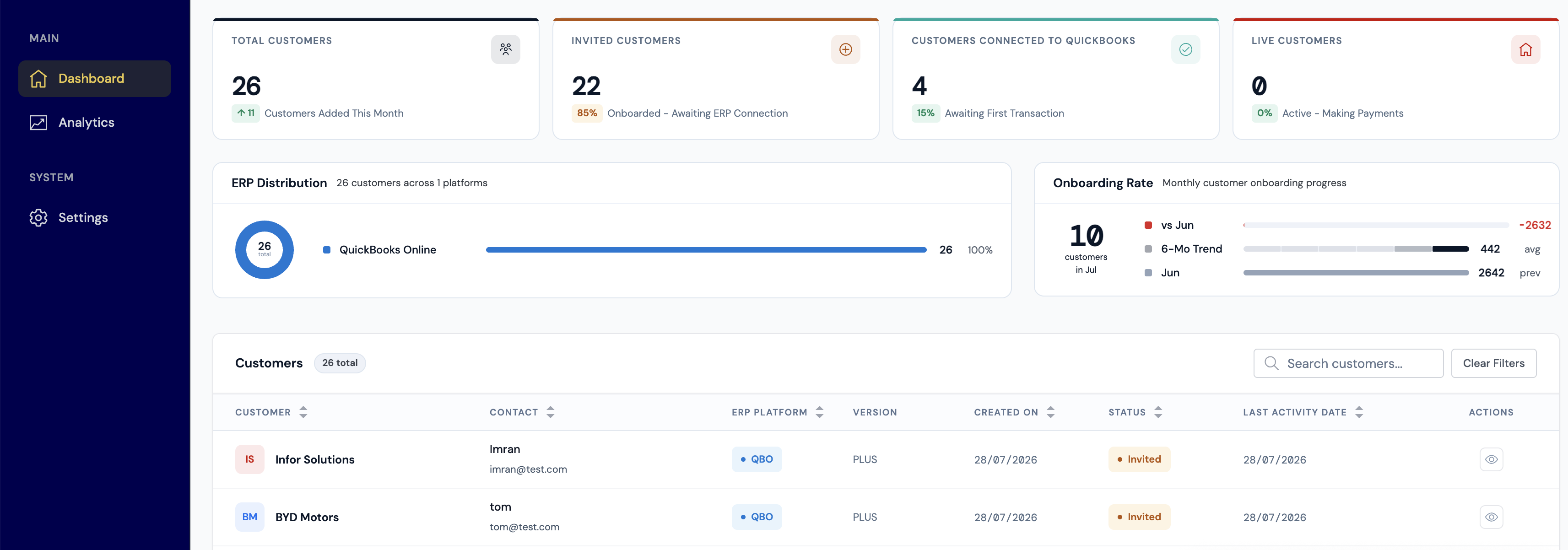View details via BYD Motors eye icon
The height and width of the screenshot is (550, 1568).
[x=1491, y=517]
